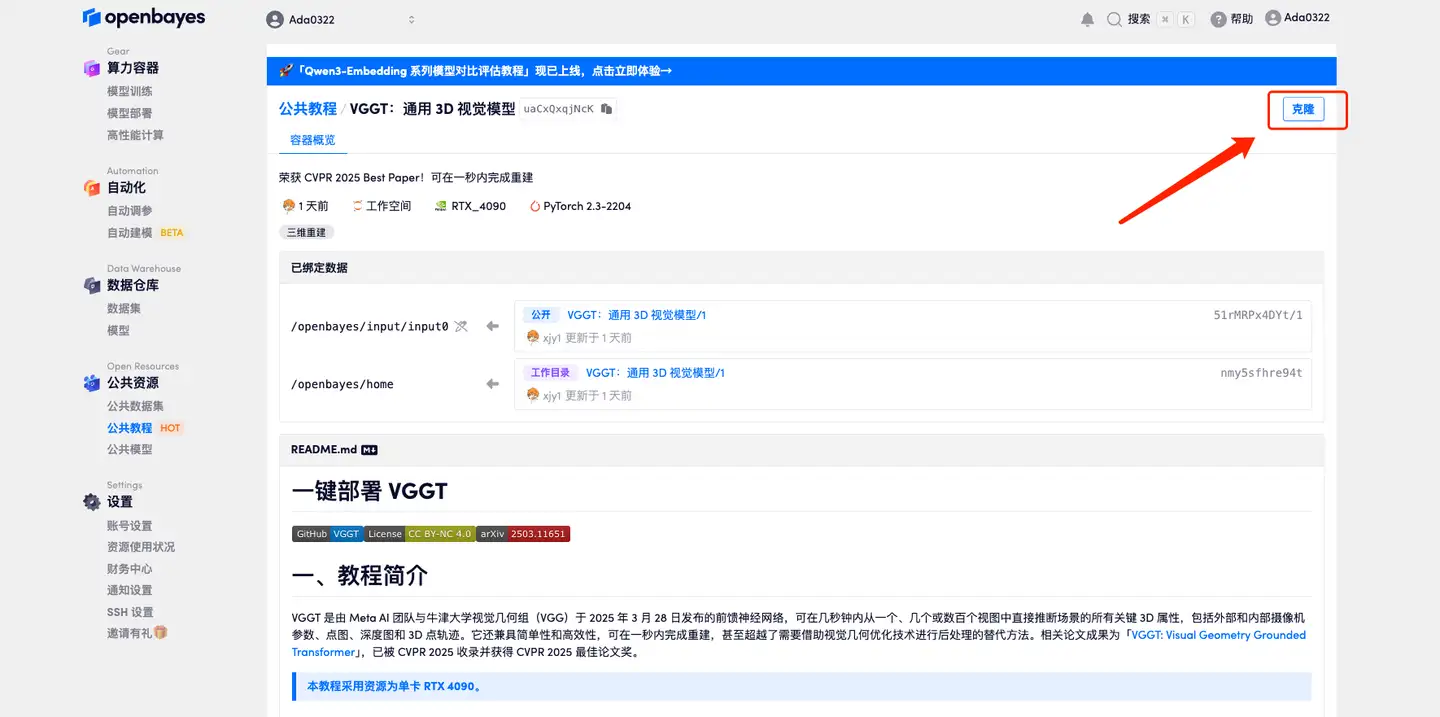Click the search magnifier icon
Viewport: 1440px width, 717px height.
(x=1114, y=19)
